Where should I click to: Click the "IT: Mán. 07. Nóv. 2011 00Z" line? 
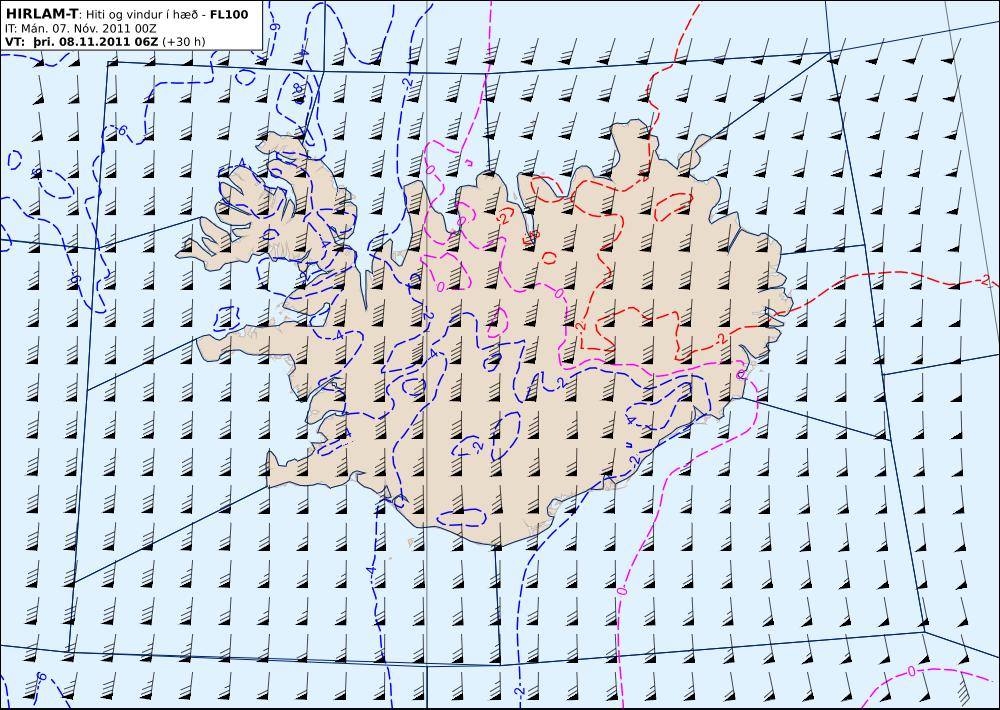pos(80,28)
